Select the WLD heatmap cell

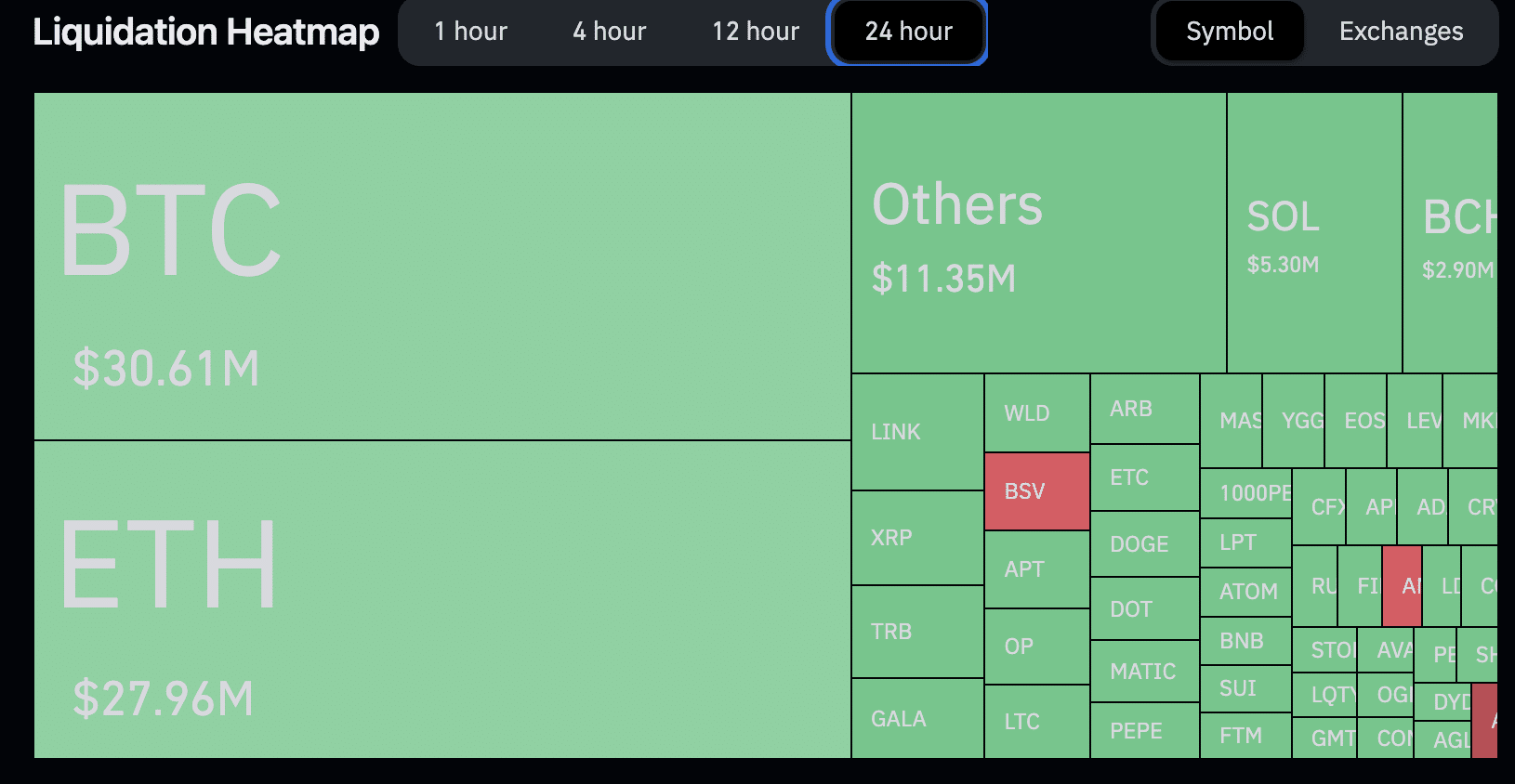click(x=1036, y=413)
